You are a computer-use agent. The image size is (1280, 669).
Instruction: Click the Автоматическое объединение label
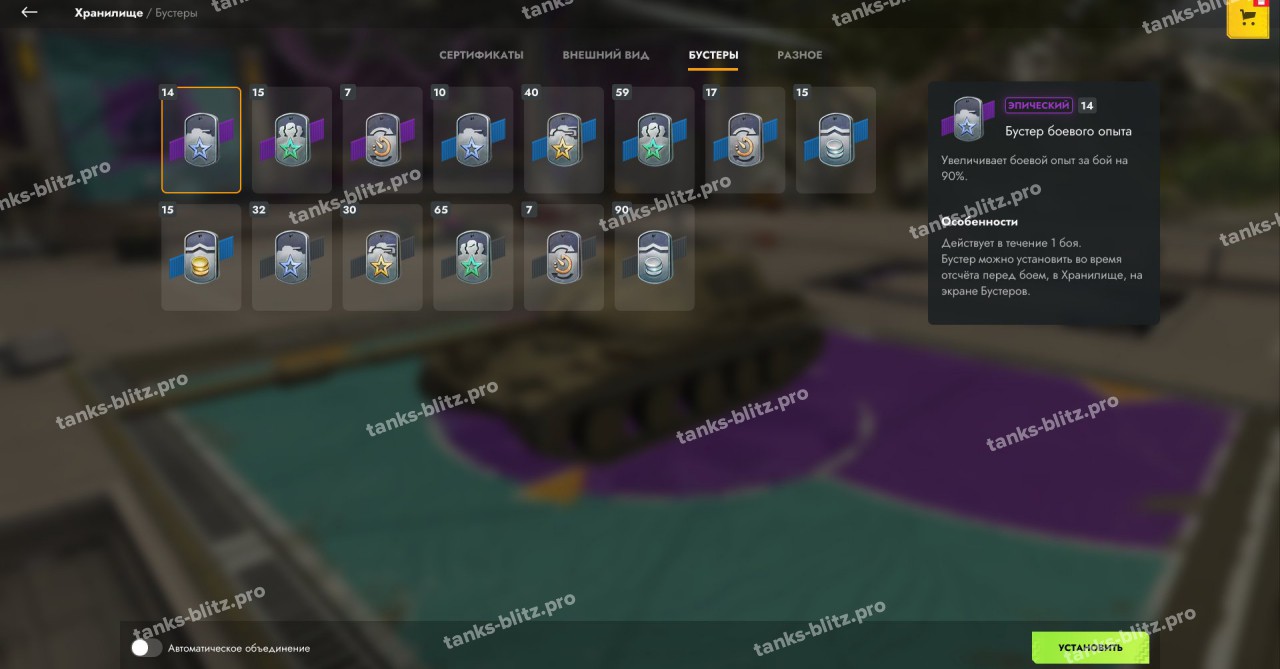[239, 648]
